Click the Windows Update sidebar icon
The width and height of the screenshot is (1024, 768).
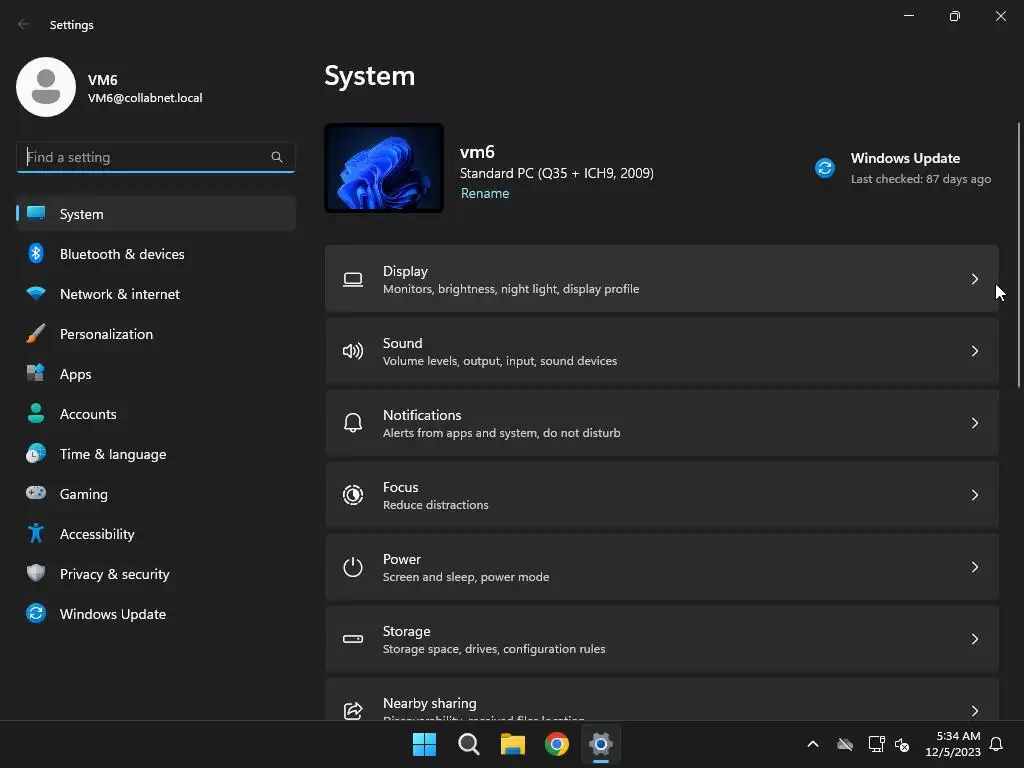[x=36, y=613]
